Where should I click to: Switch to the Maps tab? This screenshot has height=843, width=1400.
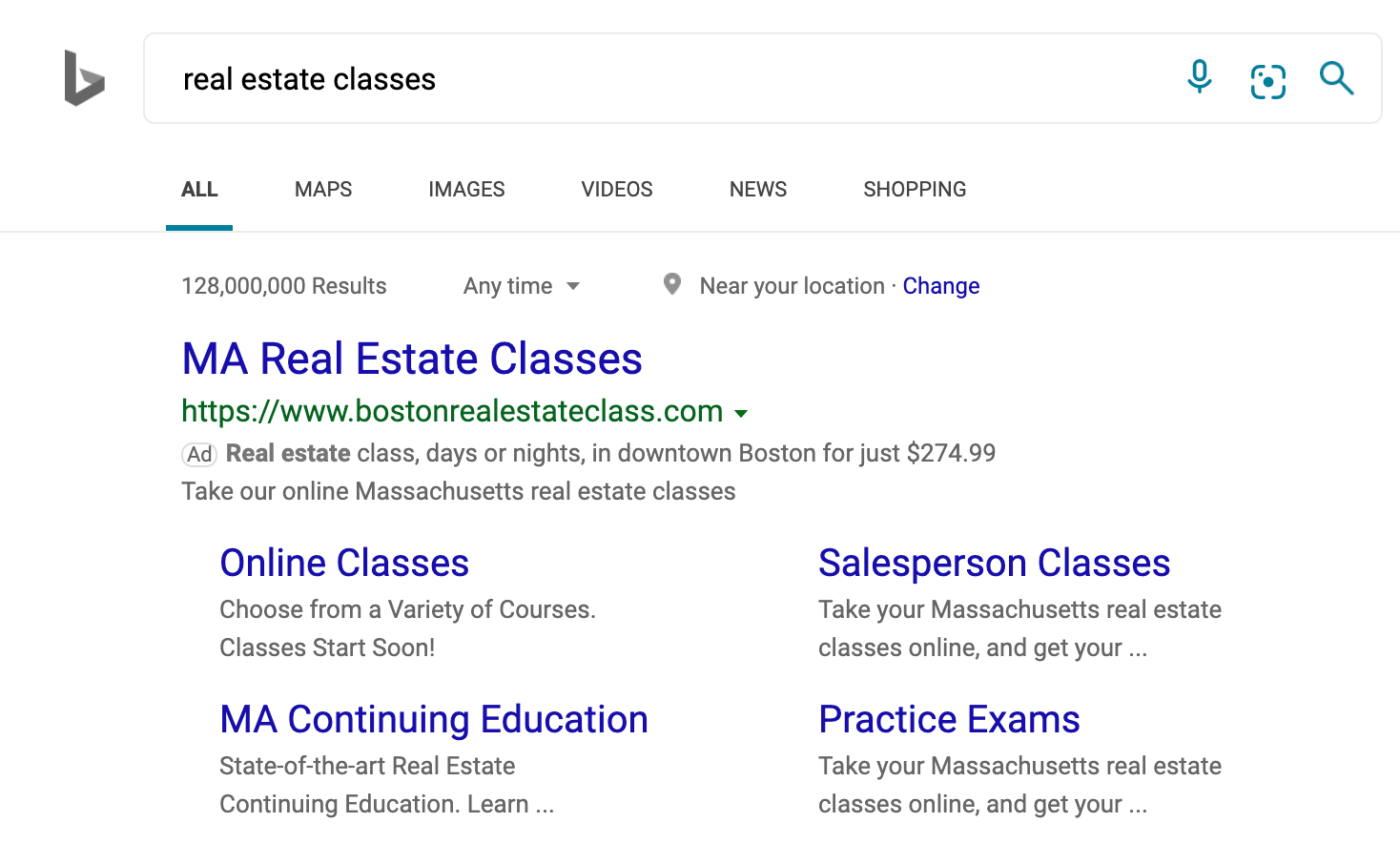click(323, 189)
